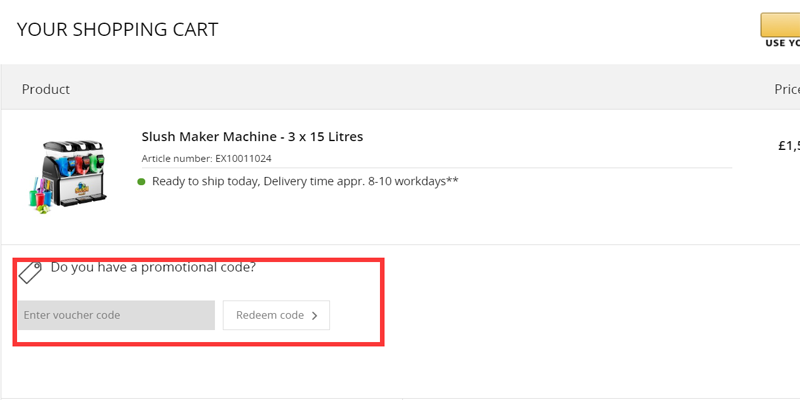This screenshot has height=400, width=800.
Task: Click the Enter voucher code field
Action: (x=115, y=315)
